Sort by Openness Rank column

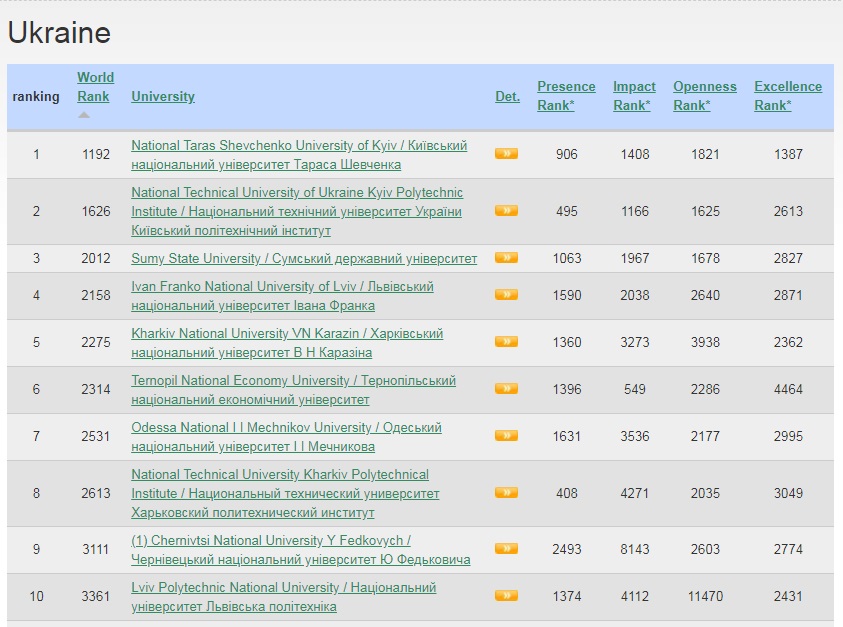pos(705,96)
